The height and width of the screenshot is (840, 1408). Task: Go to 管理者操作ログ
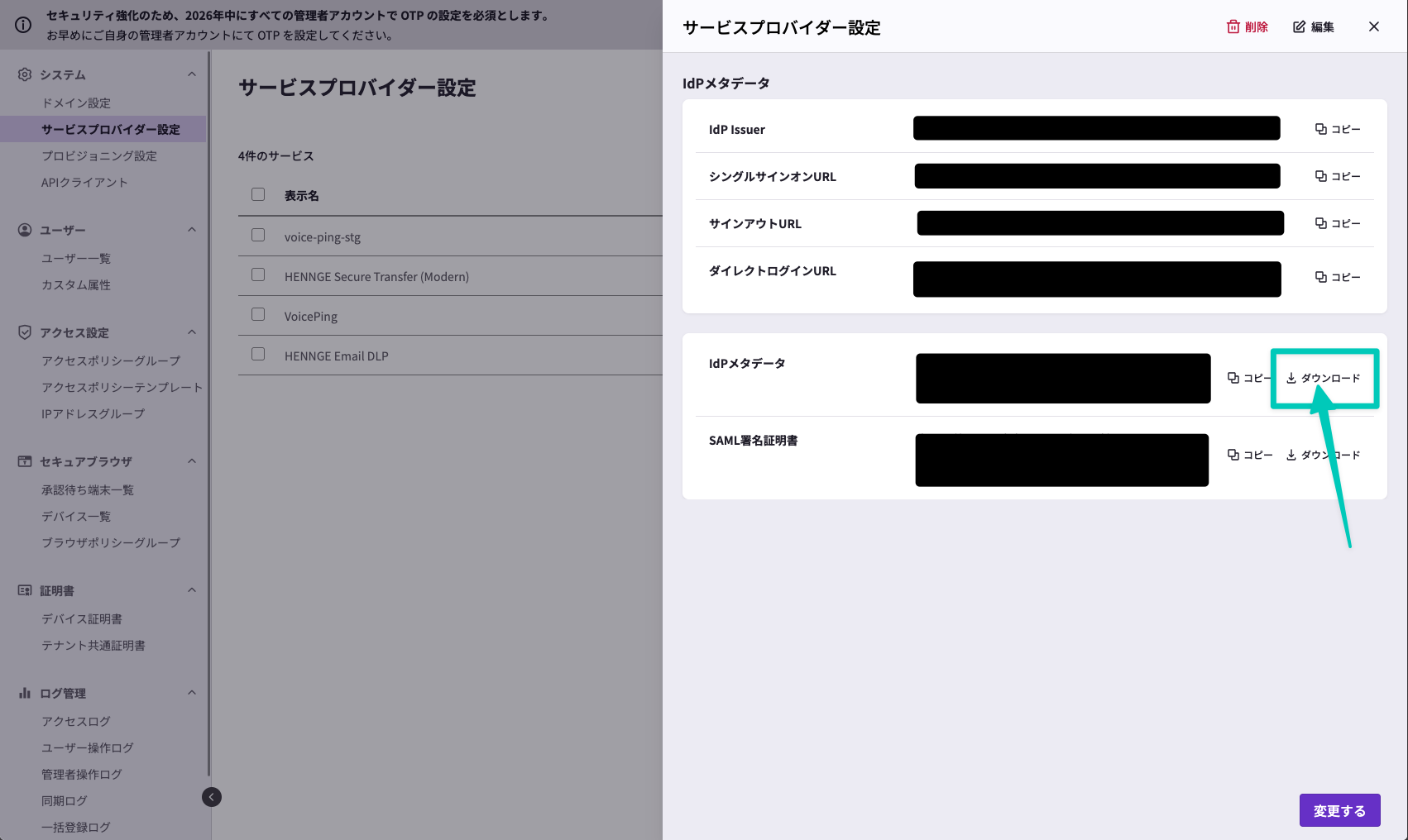click(82, 775)
